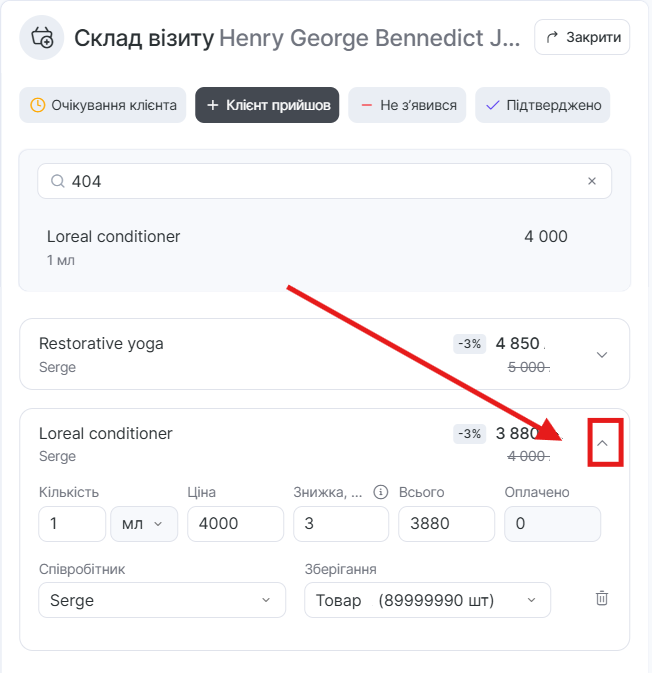Collapse the Loreal conditioner item
This screenshot has width=652, height=673.
[x=602, y=443]
